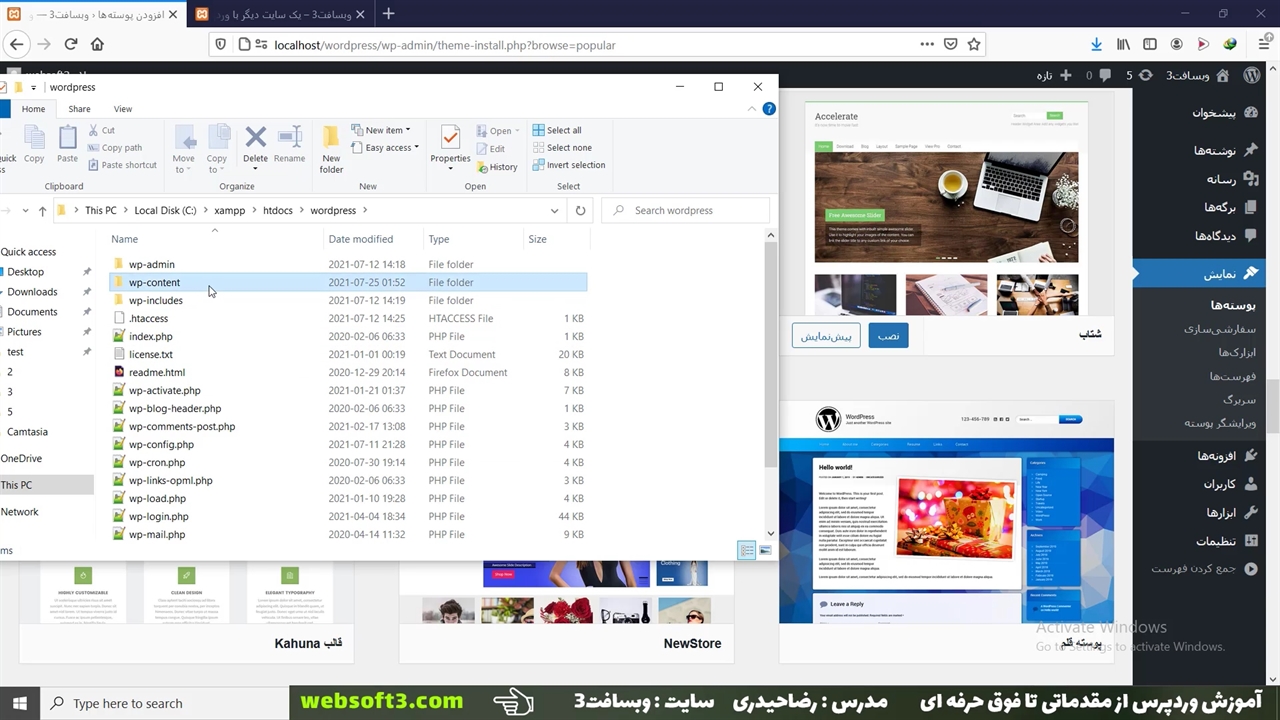Image resolution: width=1280 pixels, height=720 pixels.
Task: Click the refresh icon beside the address path
Action: tap(580, 211)
